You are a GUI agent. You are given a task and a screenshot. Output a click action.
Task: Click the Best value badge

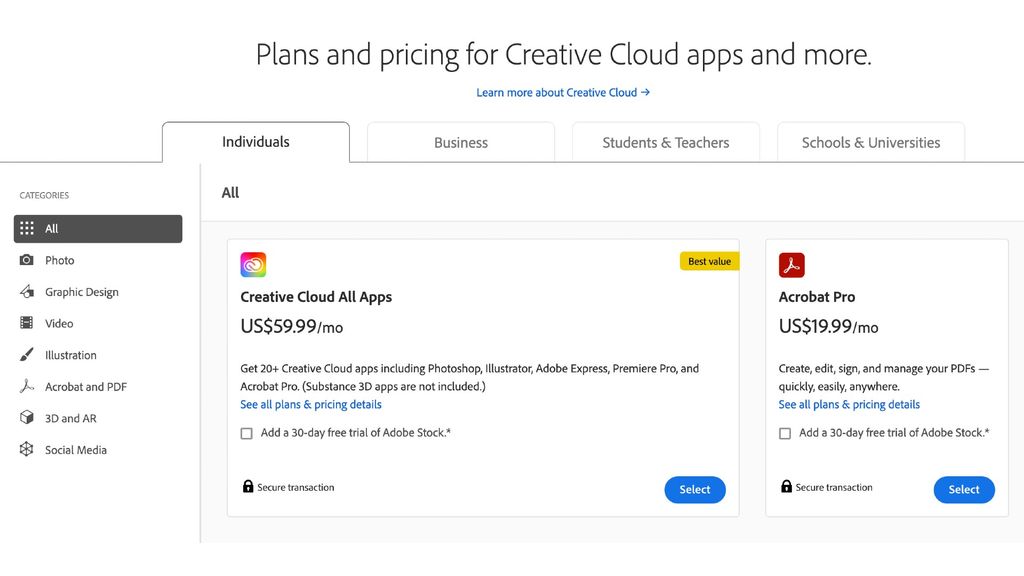pyautogui.click(x=709, y=260)
